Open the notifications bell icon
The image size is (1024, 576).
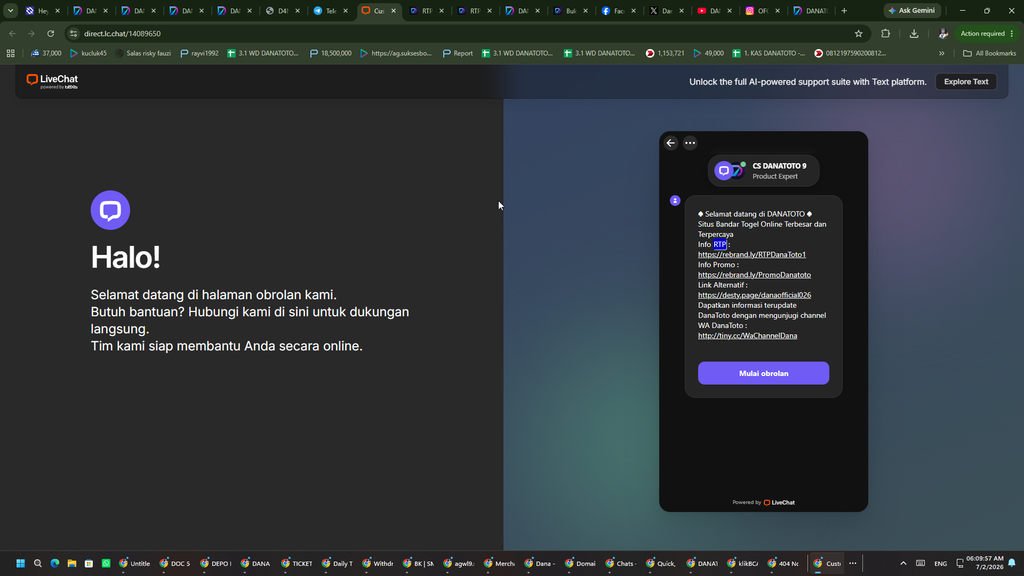[1012, 563]
